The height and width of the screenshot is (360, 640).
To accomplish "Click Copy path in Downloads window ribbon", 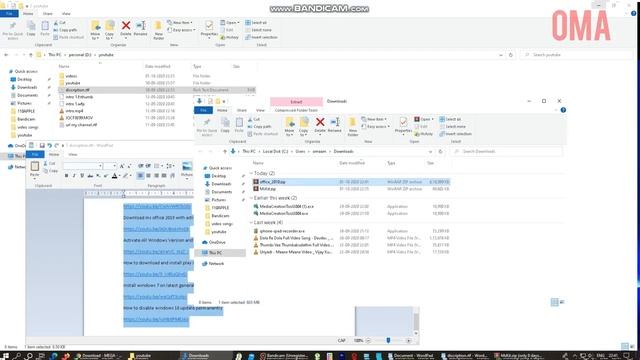I will 259,127.
